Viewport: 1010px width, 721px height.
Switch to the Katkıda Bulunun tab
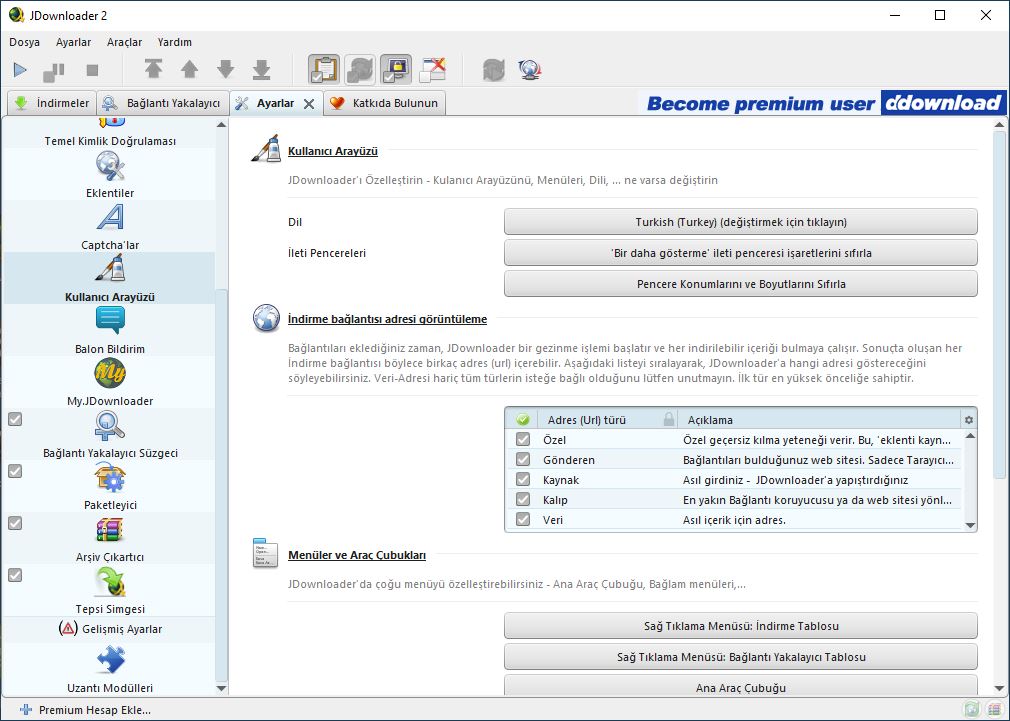point(385,103)
